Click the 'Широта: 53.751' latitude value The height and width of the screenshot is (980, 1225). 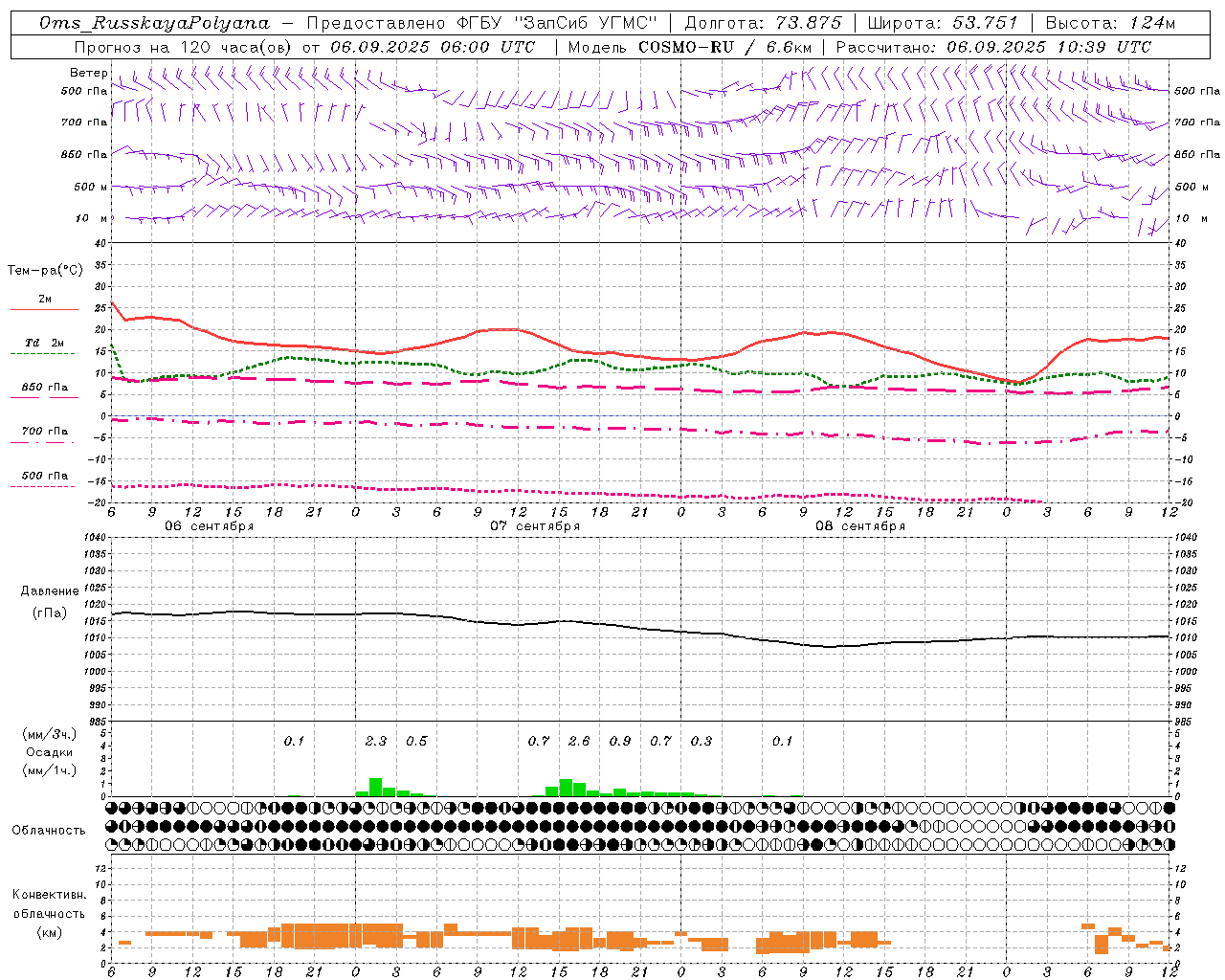pos(944,23)
